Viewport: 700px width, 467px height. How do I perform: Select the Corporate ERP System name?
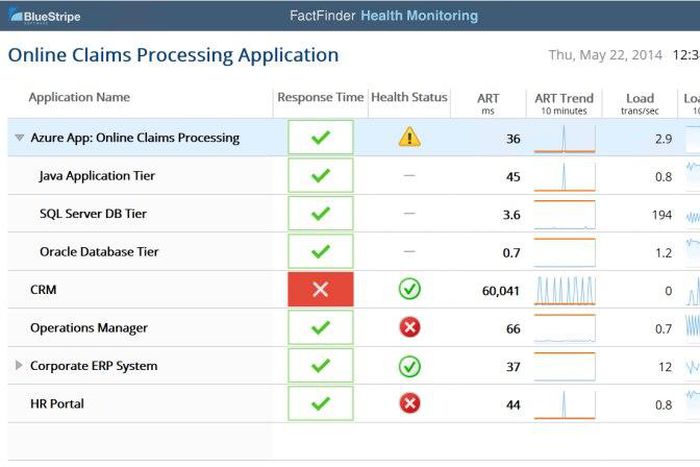click(94, 366)
